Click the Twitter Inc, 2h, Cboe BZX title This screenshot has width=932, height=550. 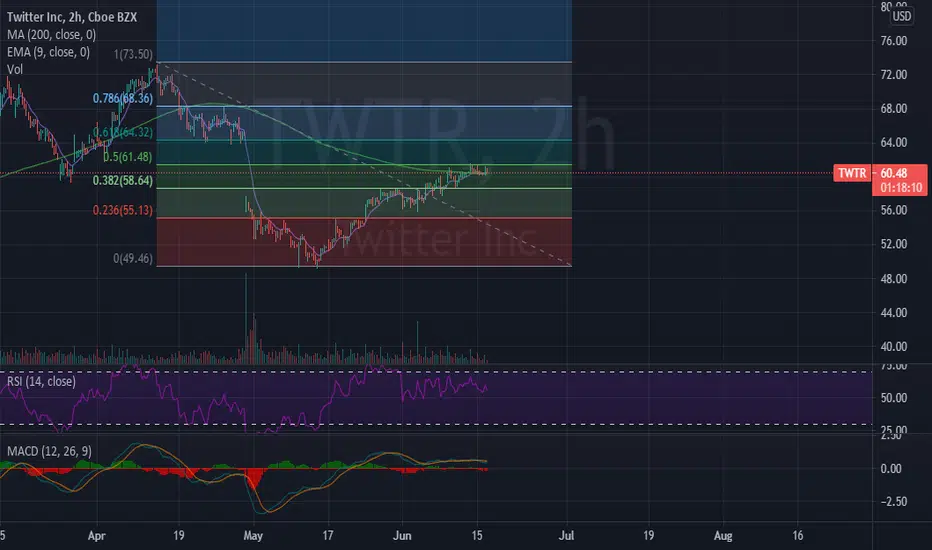[x=72, y=17]
